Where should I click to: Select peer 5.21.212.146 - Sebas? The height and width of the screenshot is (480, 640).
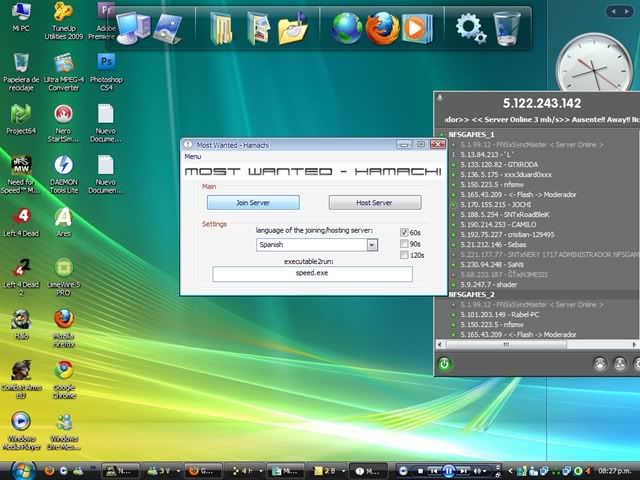tap(493, 244)
